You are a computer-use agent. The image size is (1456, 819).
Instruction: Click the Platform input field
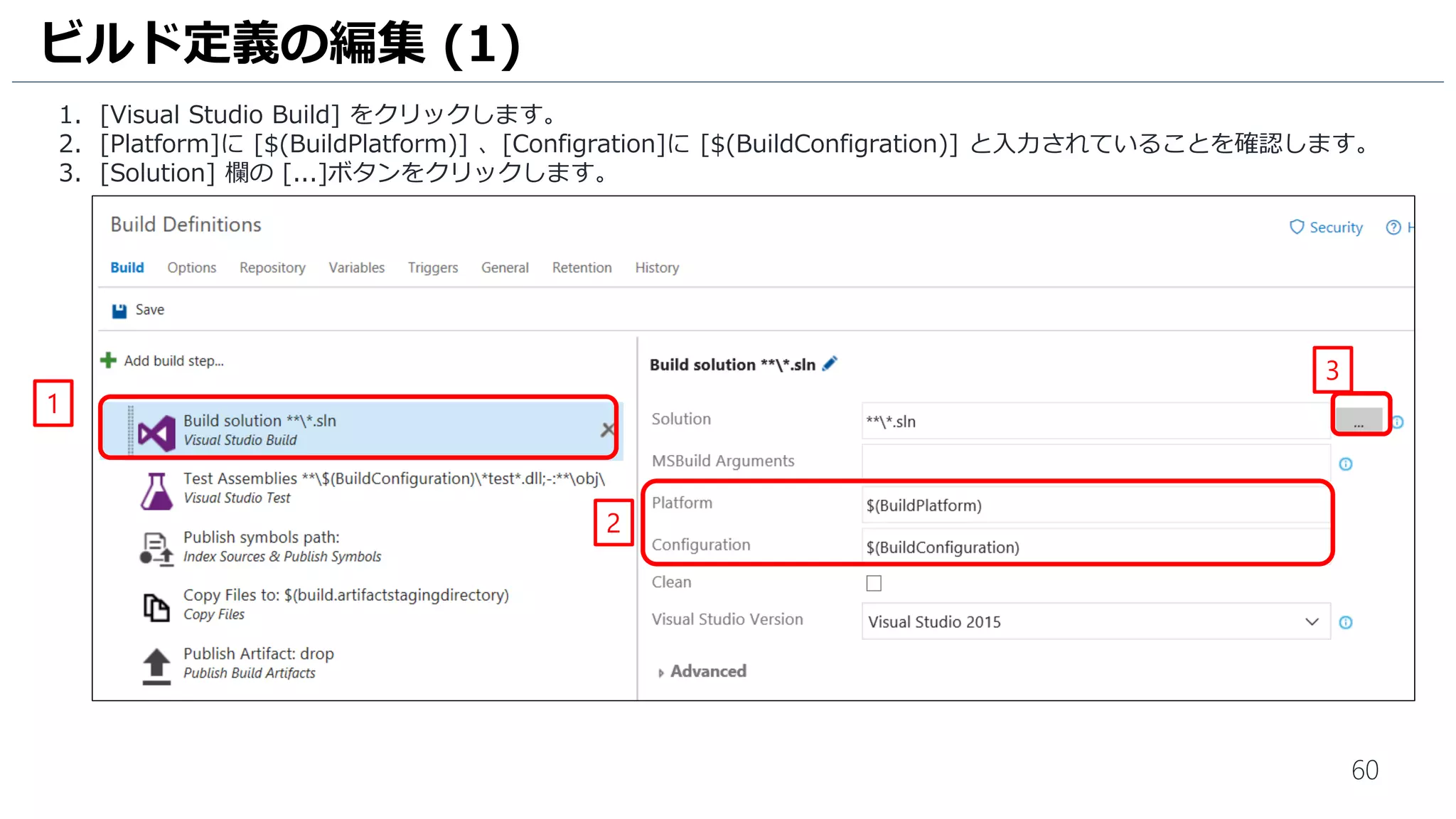(1096, 505)
